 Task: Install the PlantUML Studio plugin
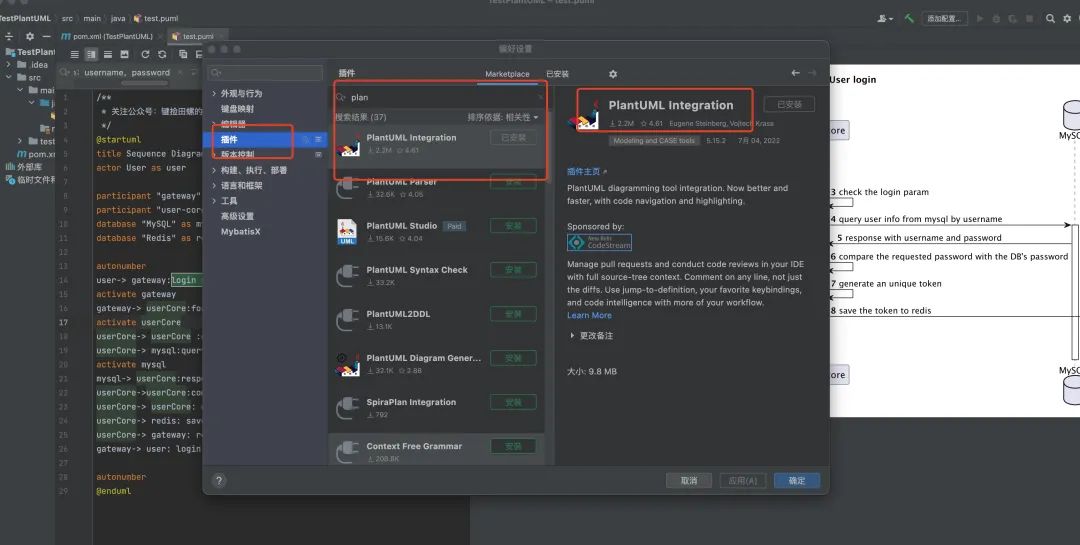point(513,226)
